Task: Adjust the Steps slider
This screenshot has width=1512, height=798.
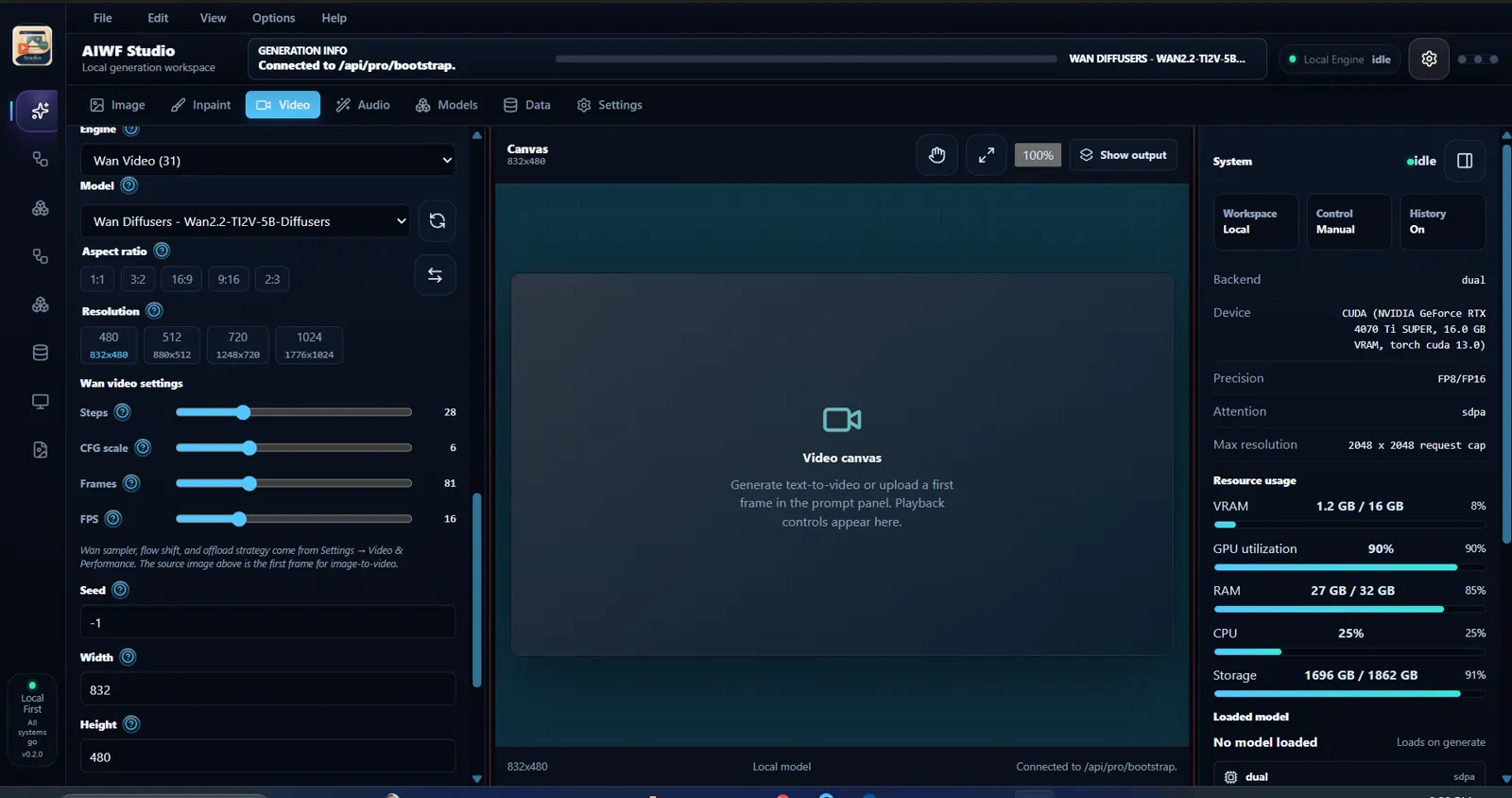Action: [x=294, y=412]
